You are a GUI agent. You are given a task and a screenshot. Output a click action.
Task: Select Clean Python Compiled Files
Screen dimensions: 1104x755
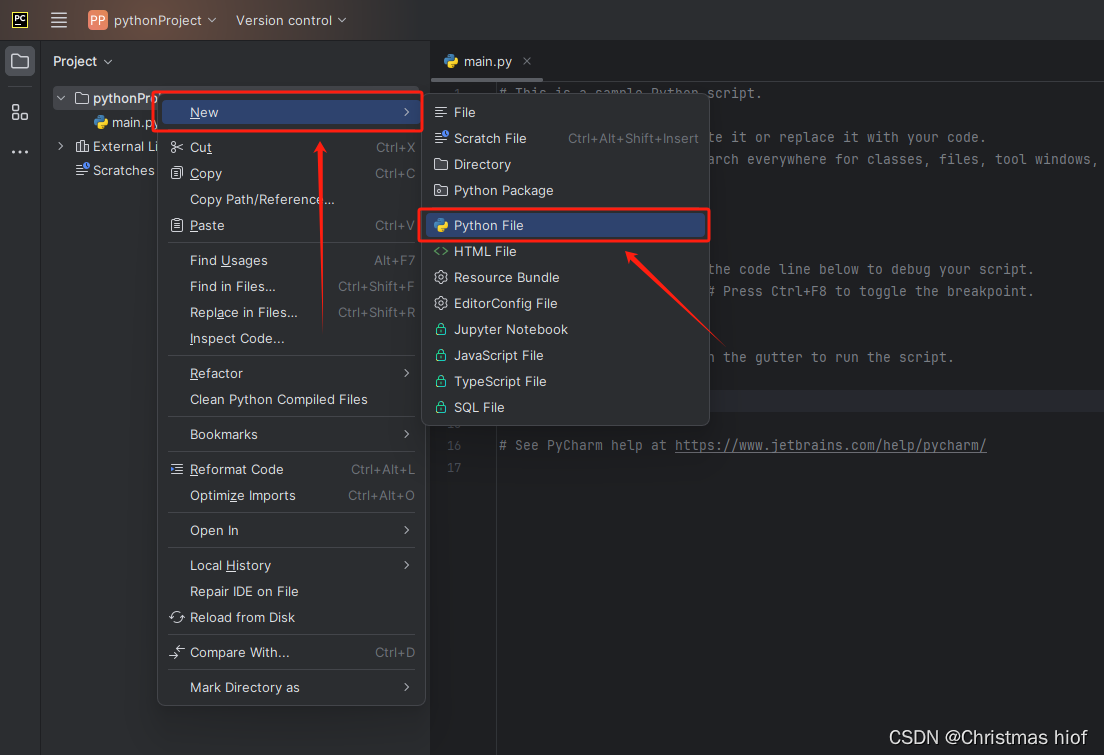291,399
